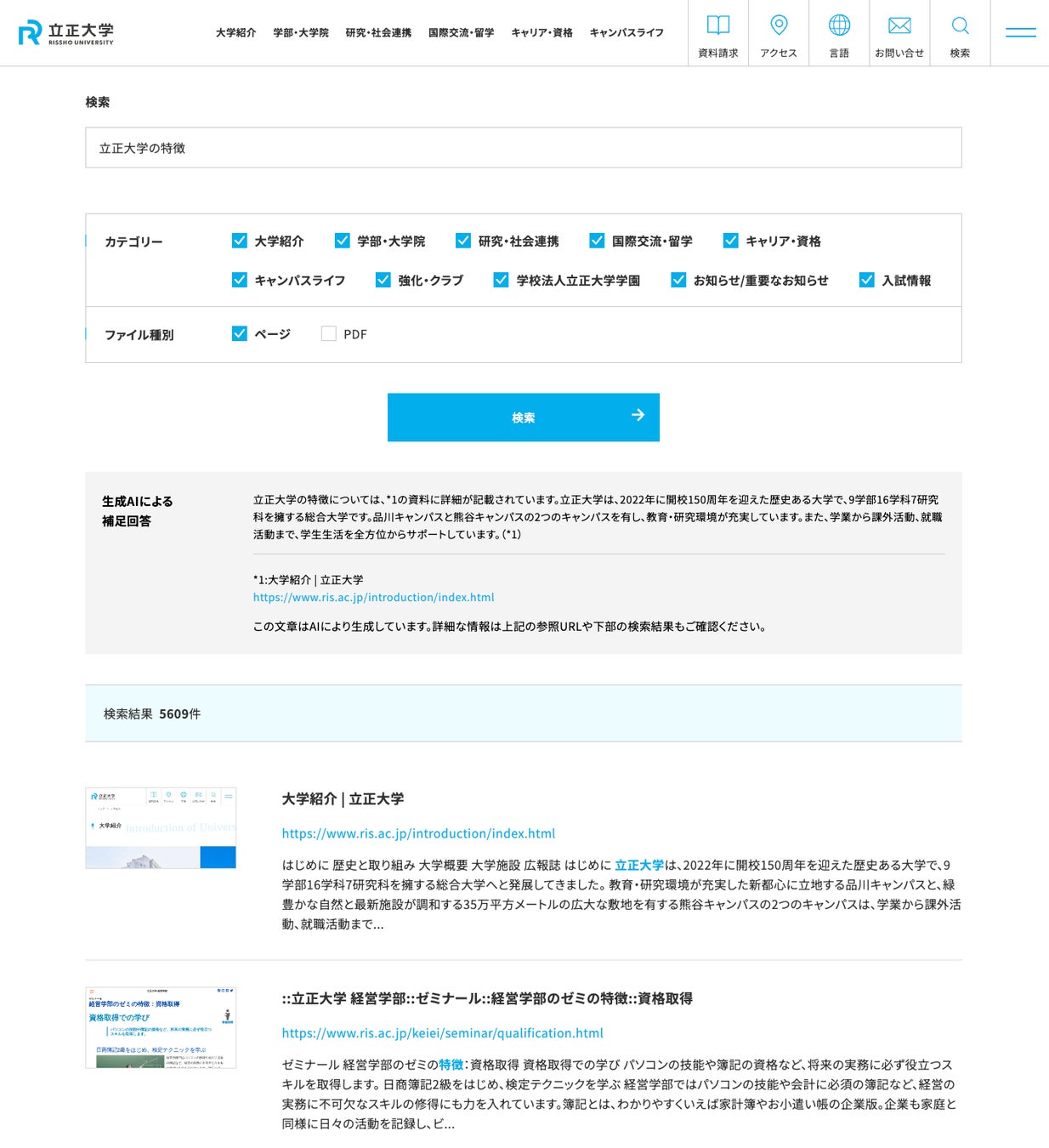1049x1148 pixels.
Task: Click the 資料請求 book icon
Action: [x=718, y=26]
